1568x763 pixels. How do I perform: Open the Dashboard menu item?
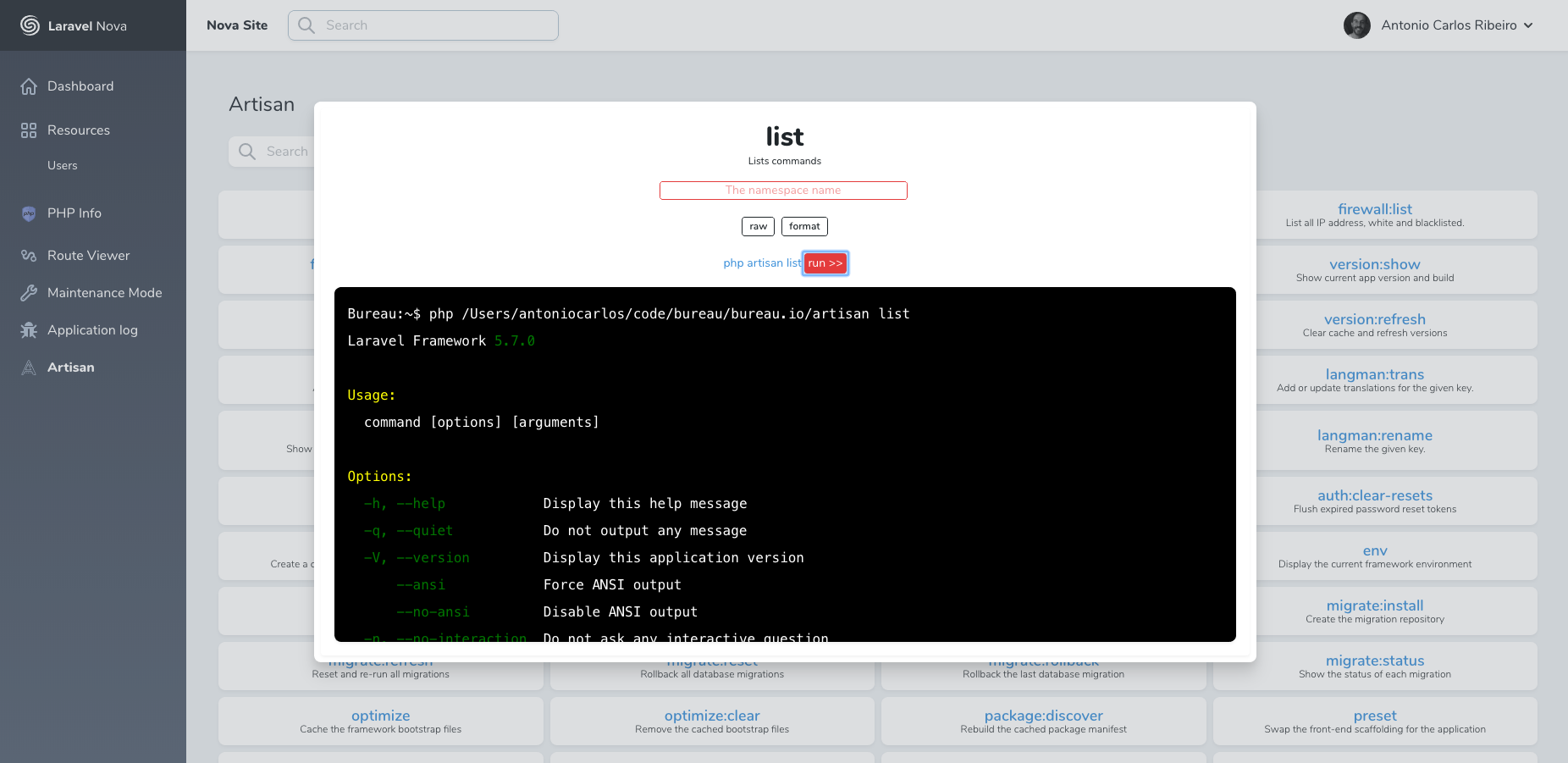point(80,86)
